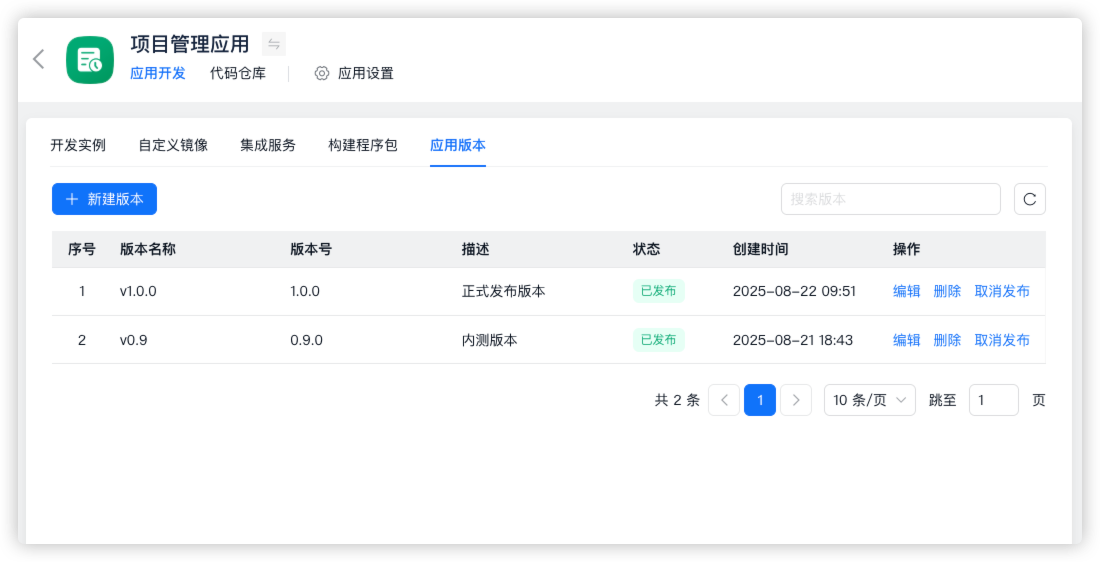Select the 构建程序包 tab
The width and height of the screenshot is (1100, 562).
363,145
